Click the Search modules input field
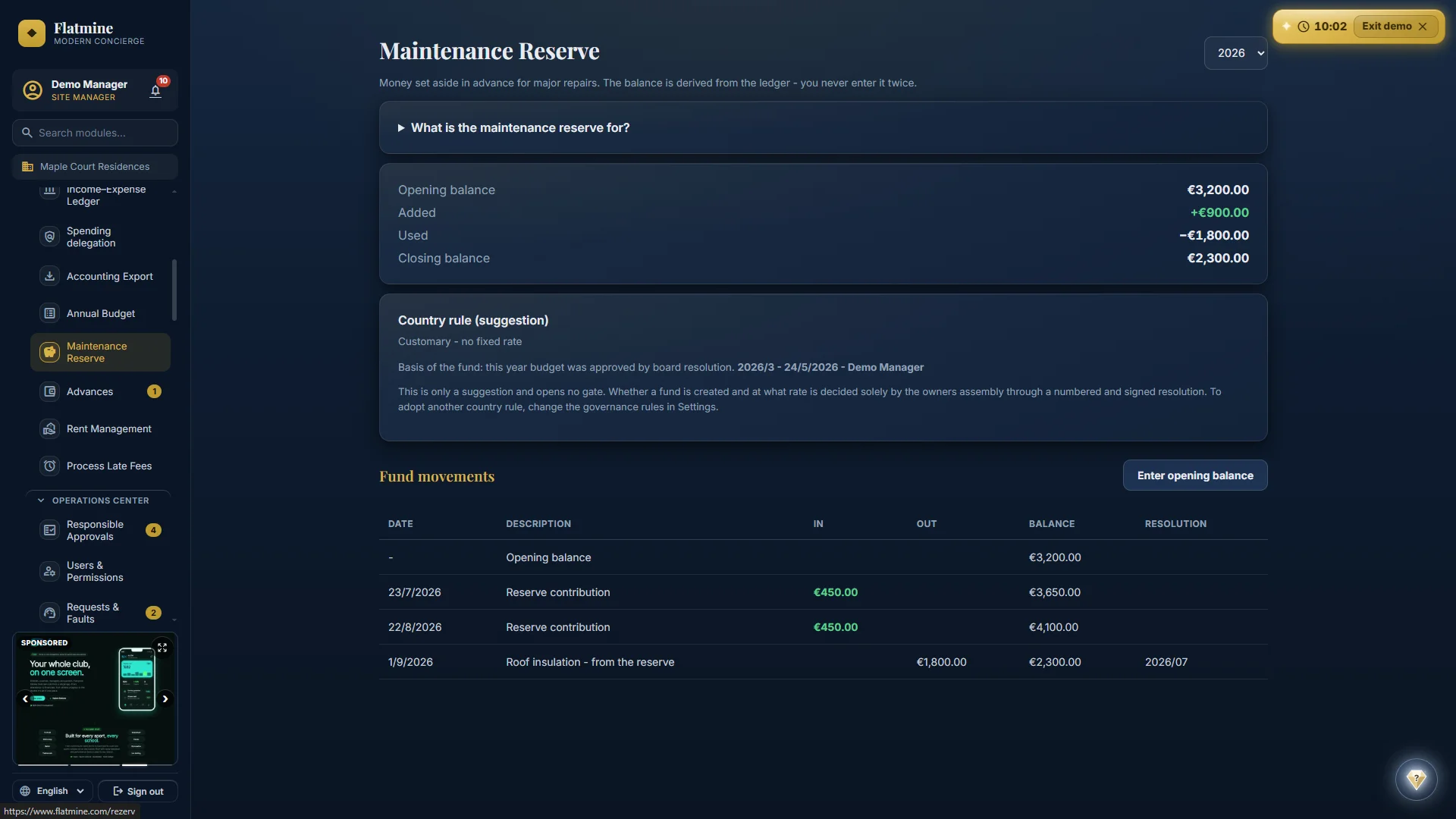1456x819 pixels. tap(95, 133)
